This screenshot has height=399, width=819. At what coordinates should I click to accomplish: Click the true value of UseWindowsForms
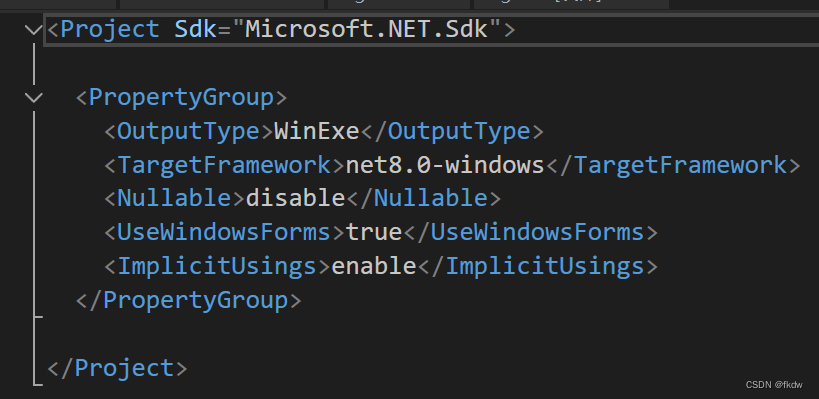point(374,232)
